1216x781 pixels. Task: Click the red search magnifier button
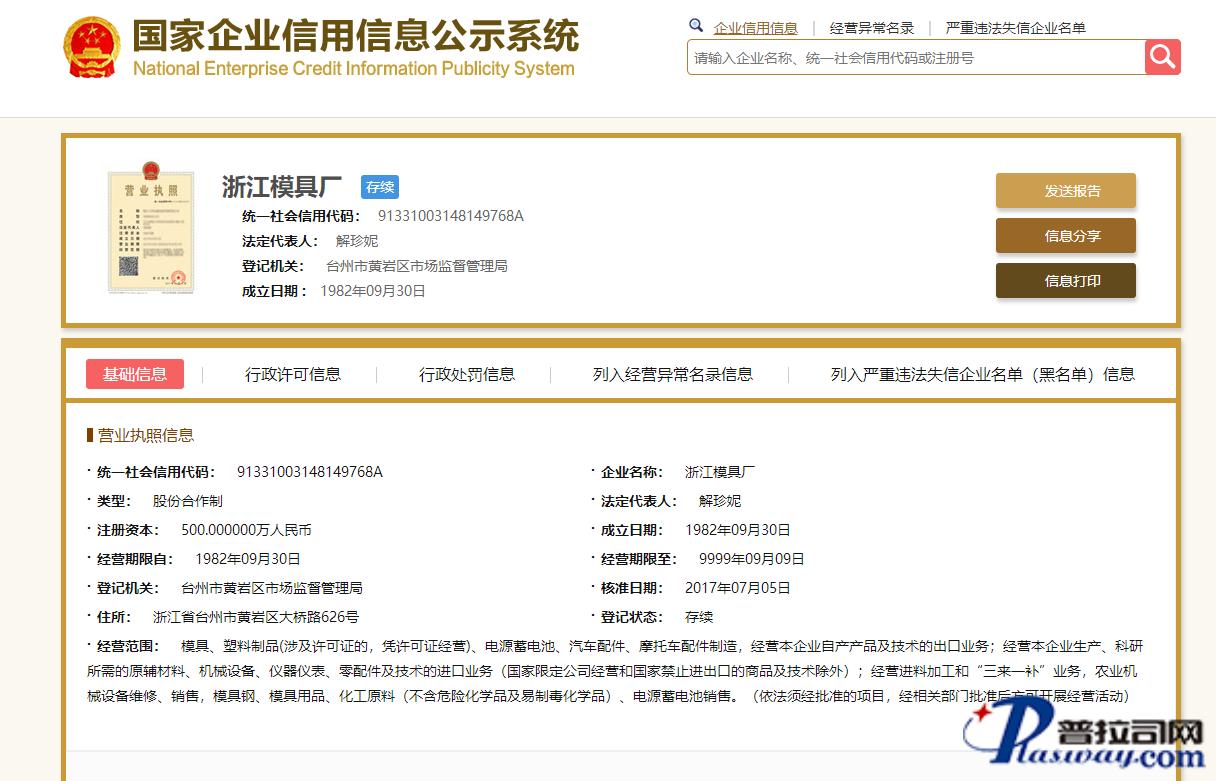pyautogui.click(x=1162, y=57)
